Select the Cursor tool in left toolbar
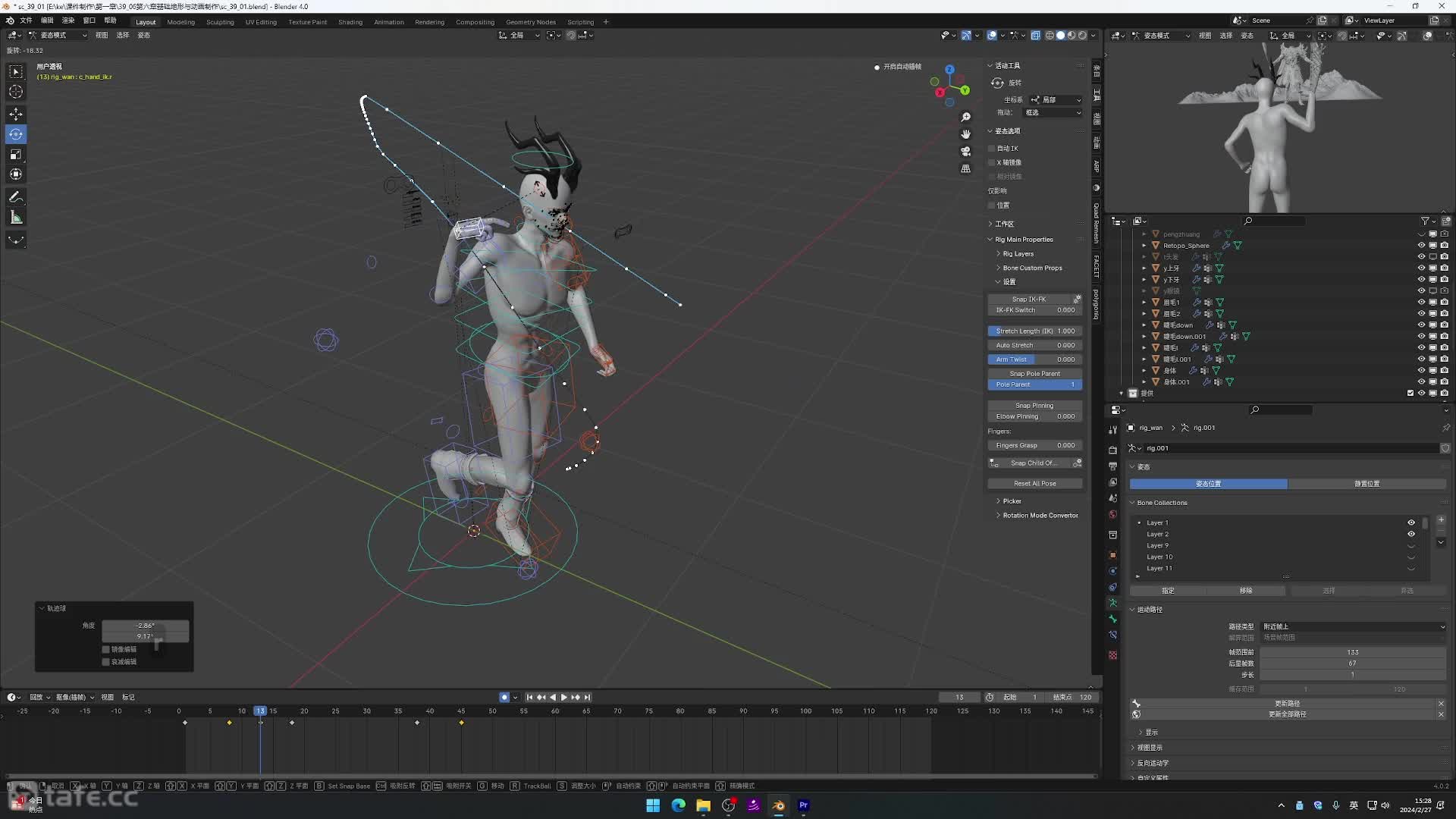The image size is (1456, 819). 16,92
